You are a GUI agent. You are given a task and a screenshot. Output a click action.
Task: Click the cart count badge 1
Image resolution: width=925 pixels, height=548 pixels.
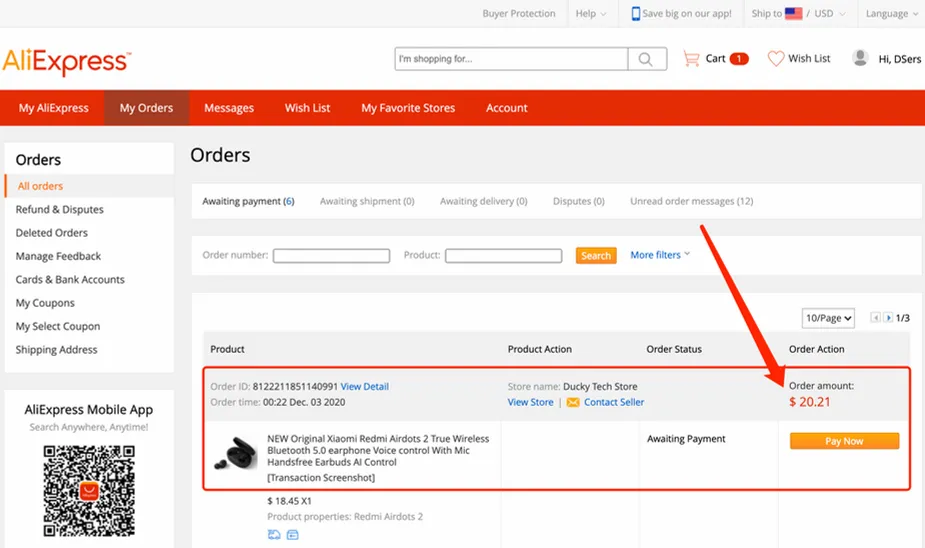tap(739, 58)
